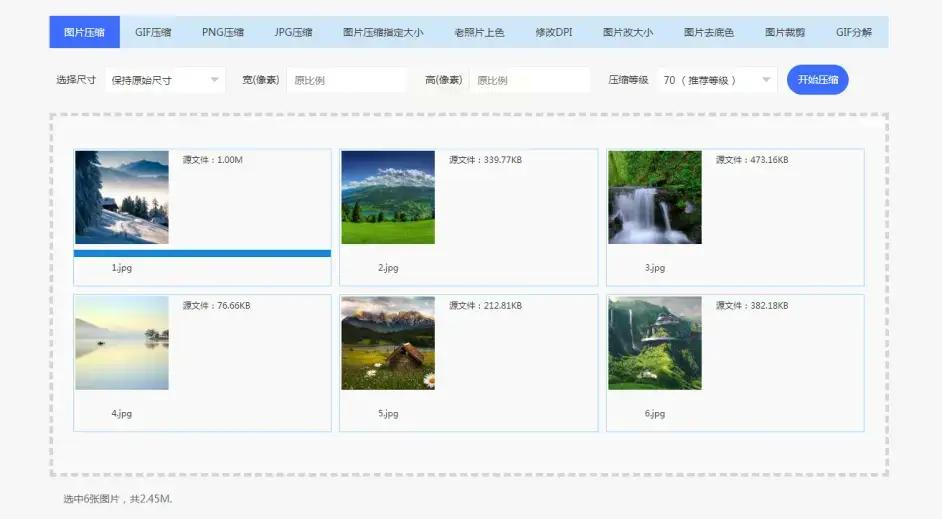Screen dimensions: 942x519
Task: Click the 宽(像素) width input field
Action: click(346, 80)
